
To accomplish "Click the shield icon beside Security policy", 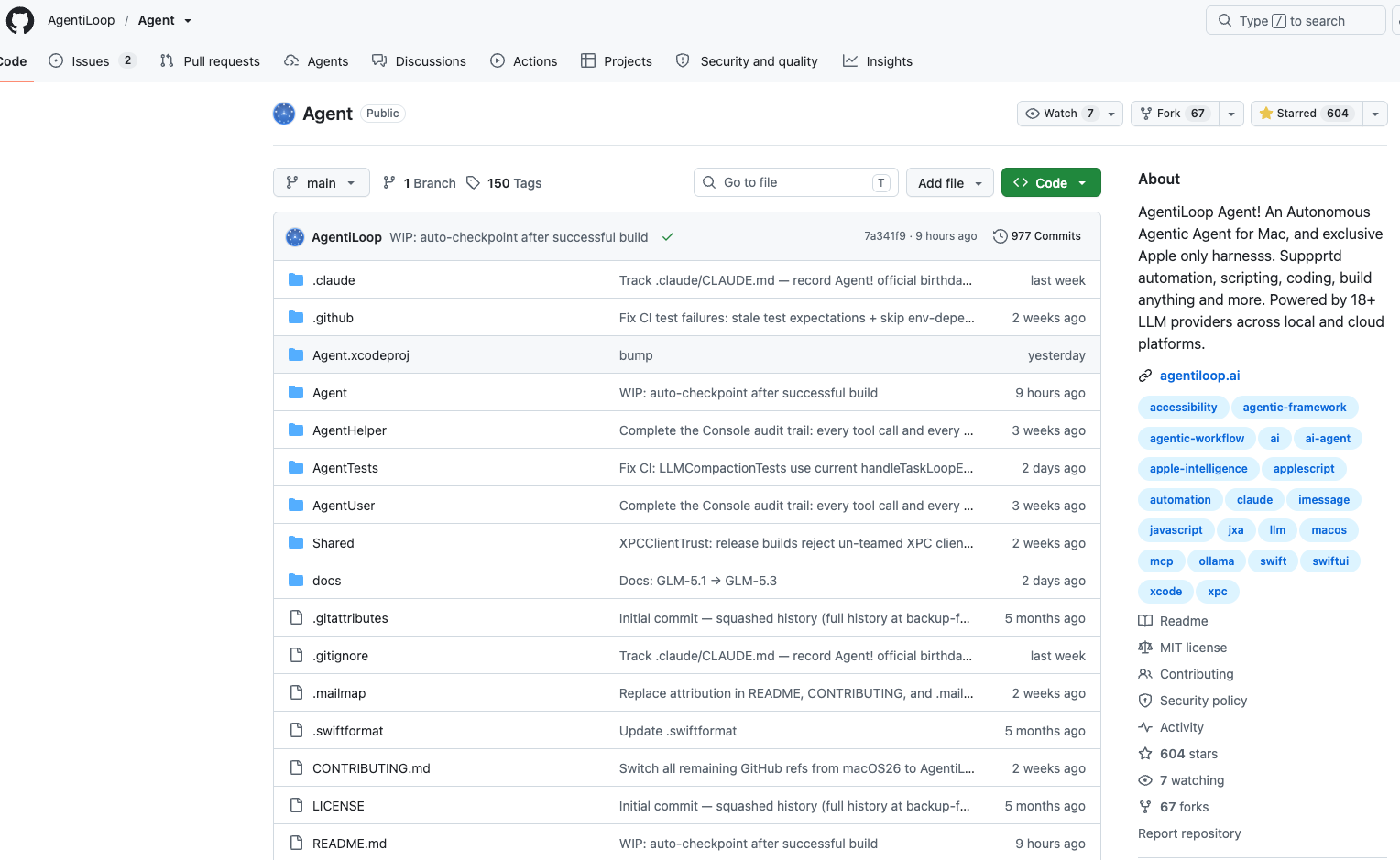I will pos(1145,701).
